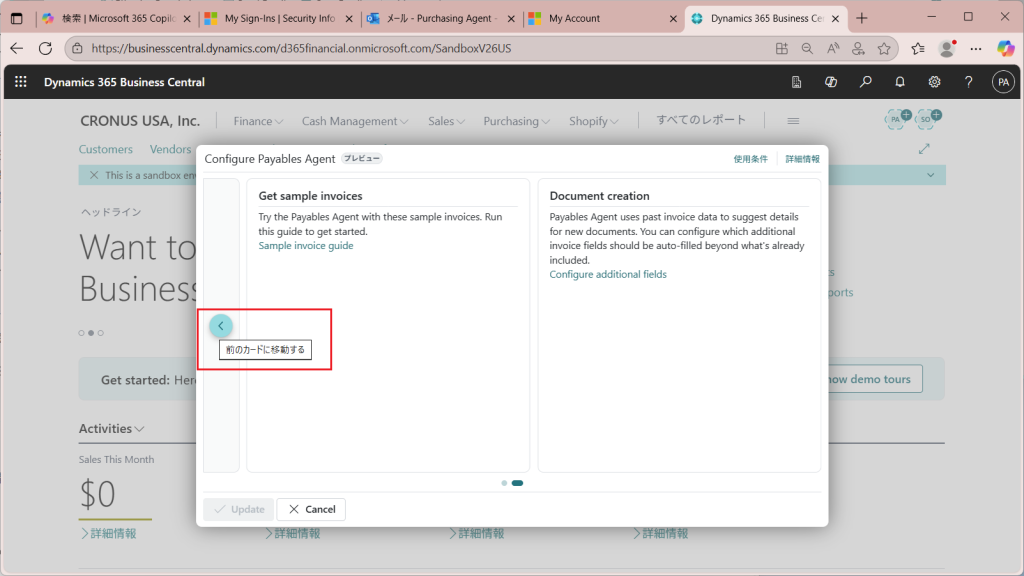Collapse the Activities section chevron

click(139, 429)
